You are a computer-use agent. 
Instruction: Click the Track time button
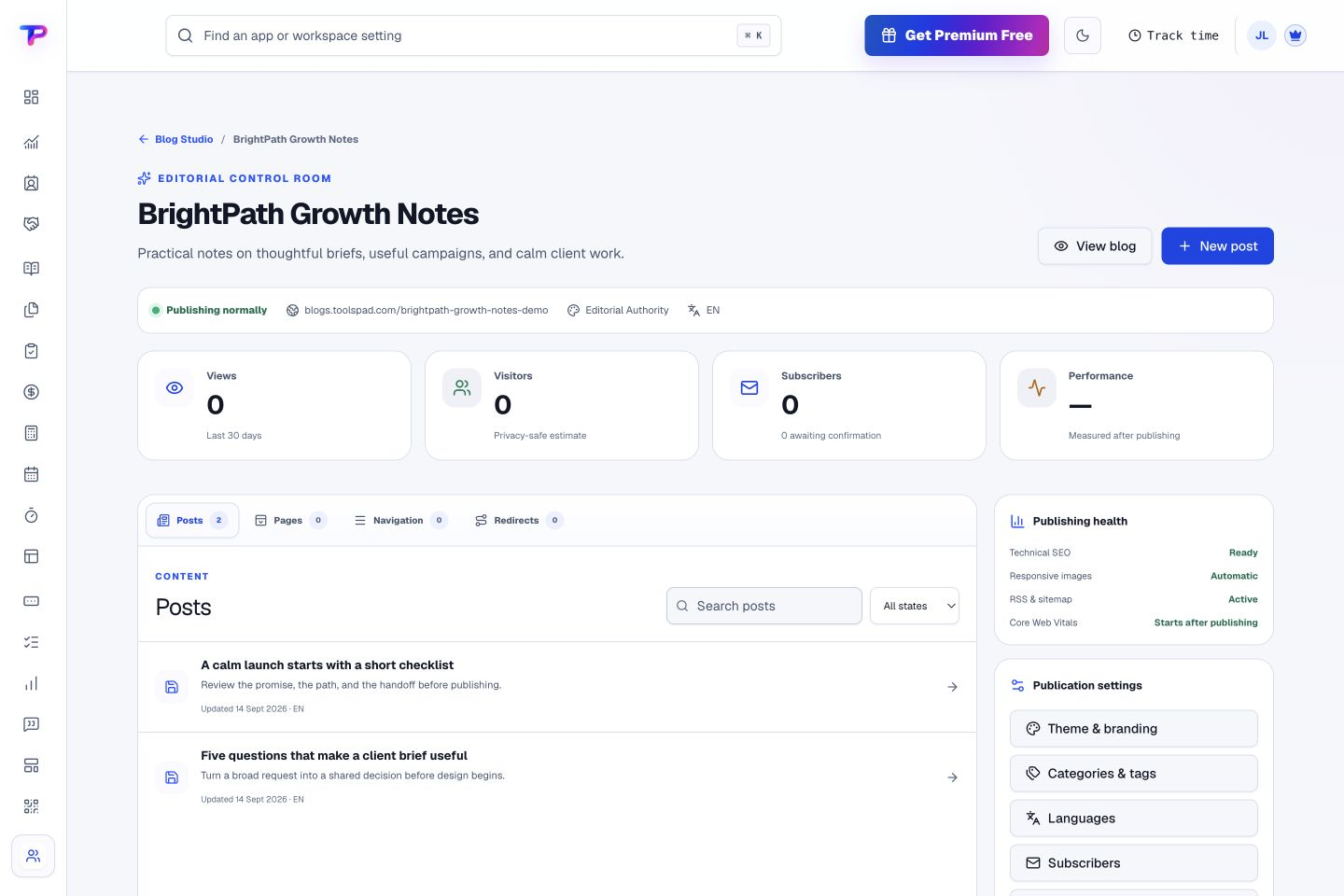coord(1173,35)
